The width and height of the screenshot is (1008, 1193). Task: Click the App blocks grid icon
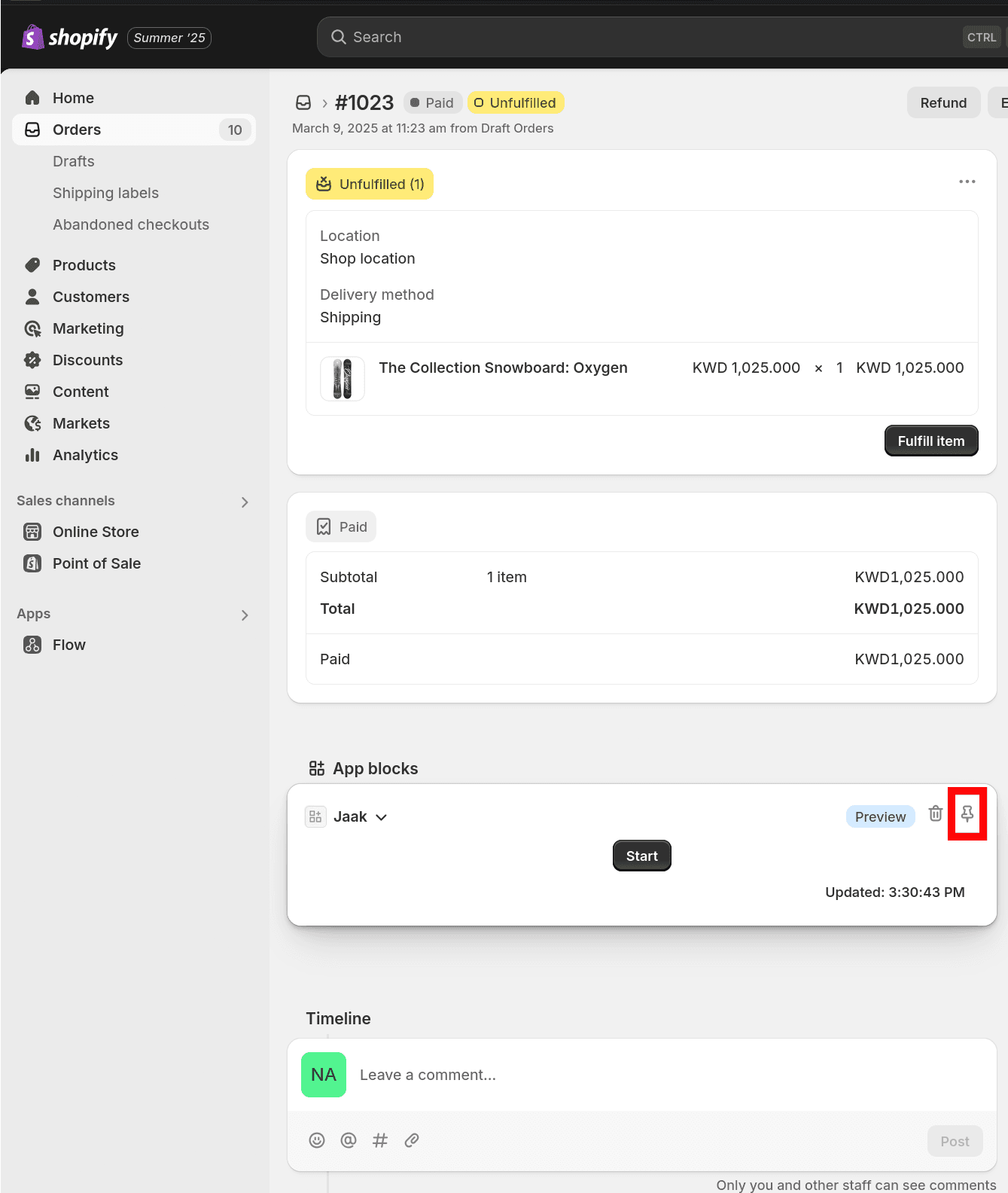click(x=317, y=768)
